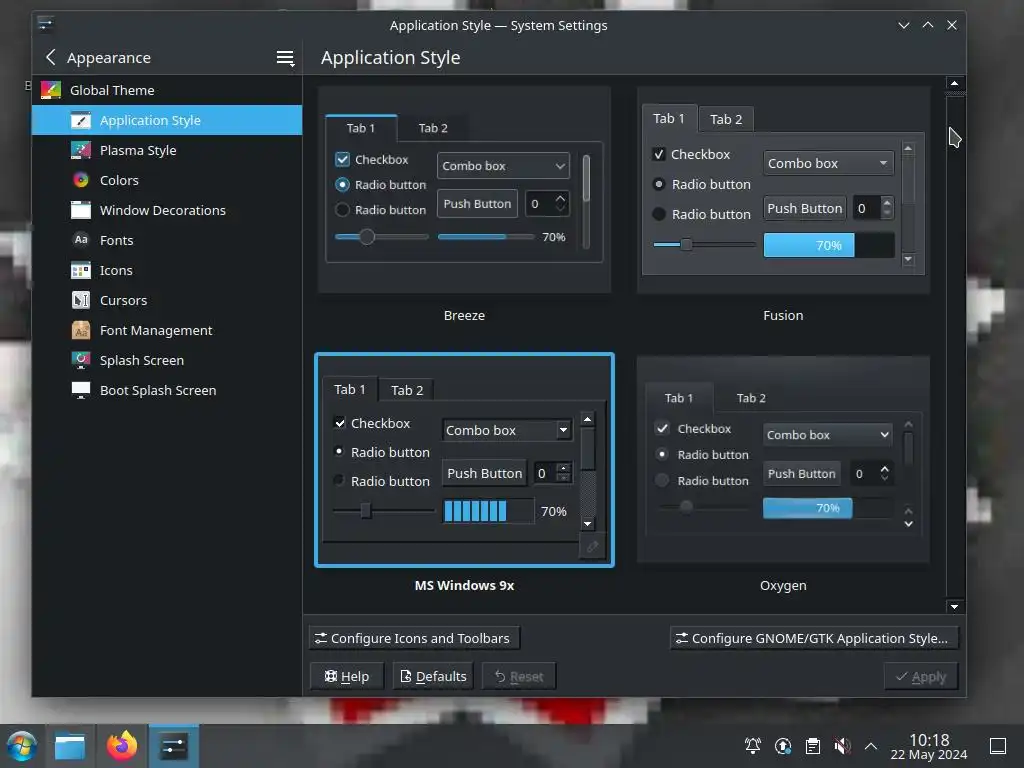Viewport: 1024px width, 768px height.
Task: Click the Apply button
Action: pyautogui.click(x=921, y=677)
